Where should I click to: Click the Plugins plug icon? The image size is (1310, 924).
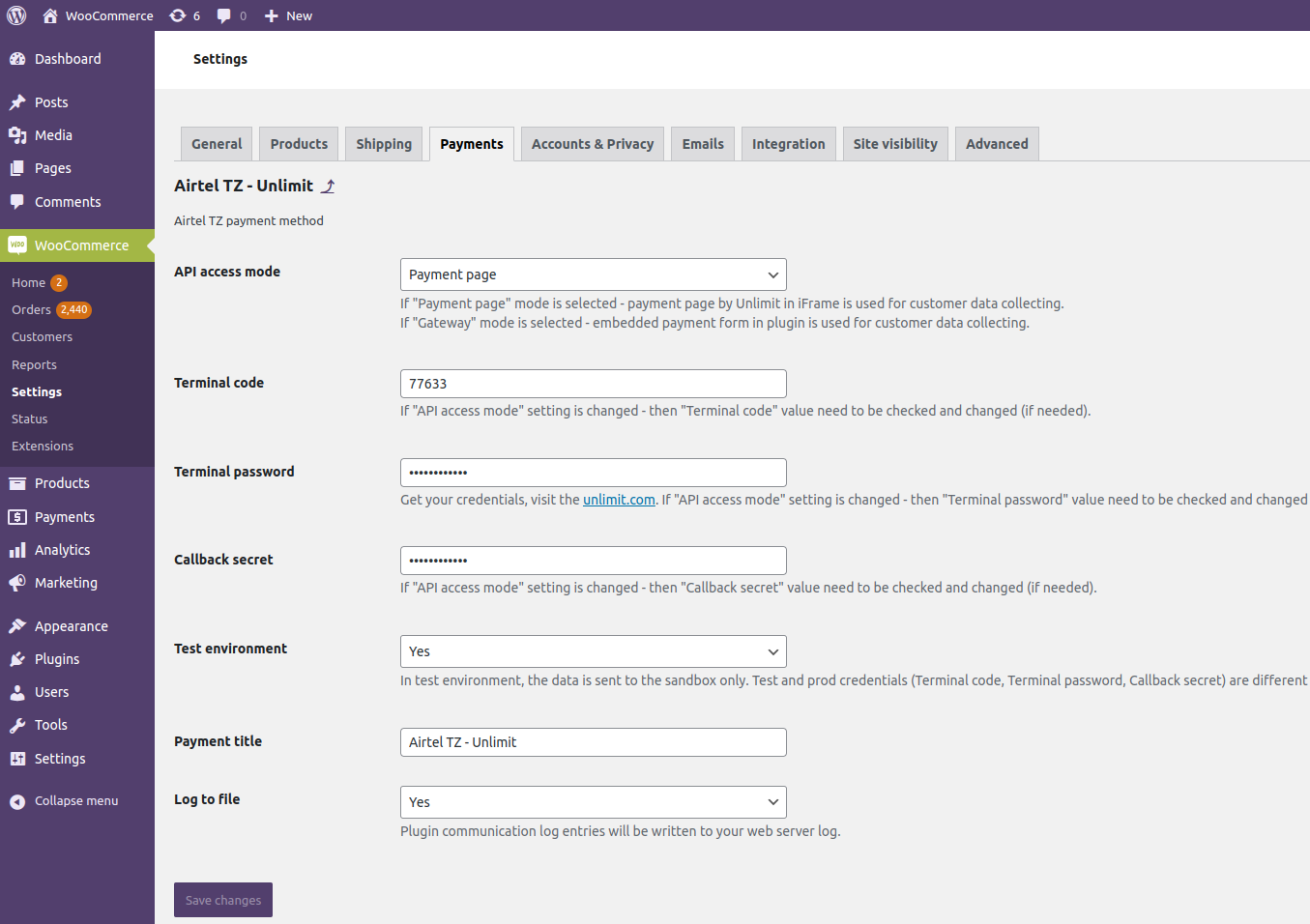click(x=17, y=659)
